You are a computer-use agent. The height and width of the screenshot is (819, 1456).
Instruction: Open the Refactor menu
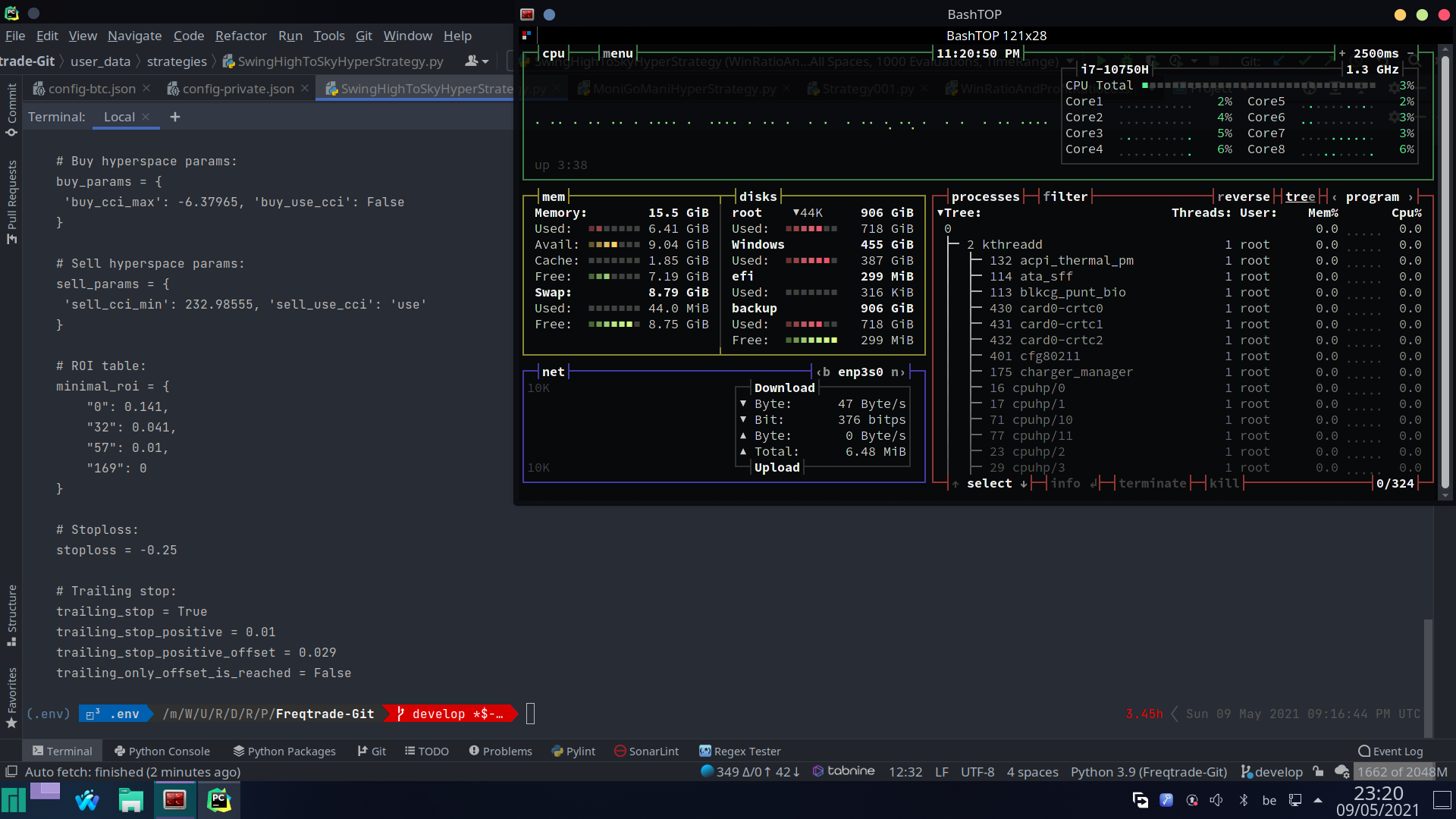pyautogui.click(x=240, y=36)
